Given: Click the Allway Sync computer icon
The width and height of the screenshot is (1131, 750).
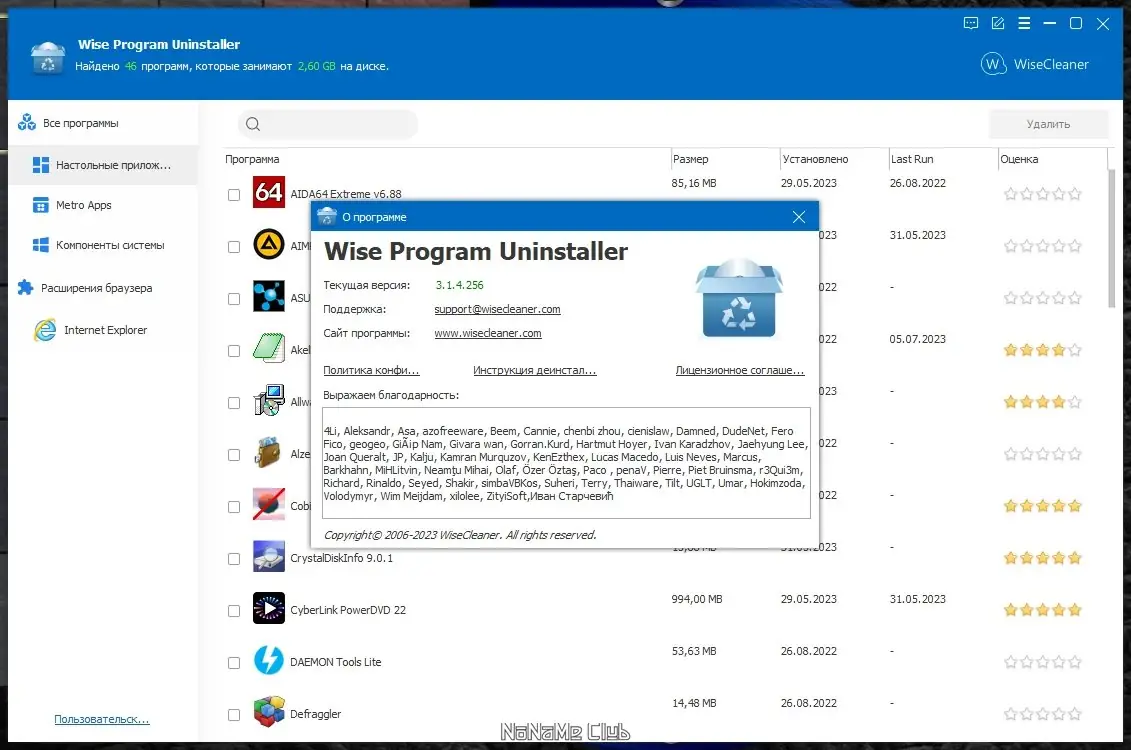Looking at the screenshot, I should click(x=268, y=400).
